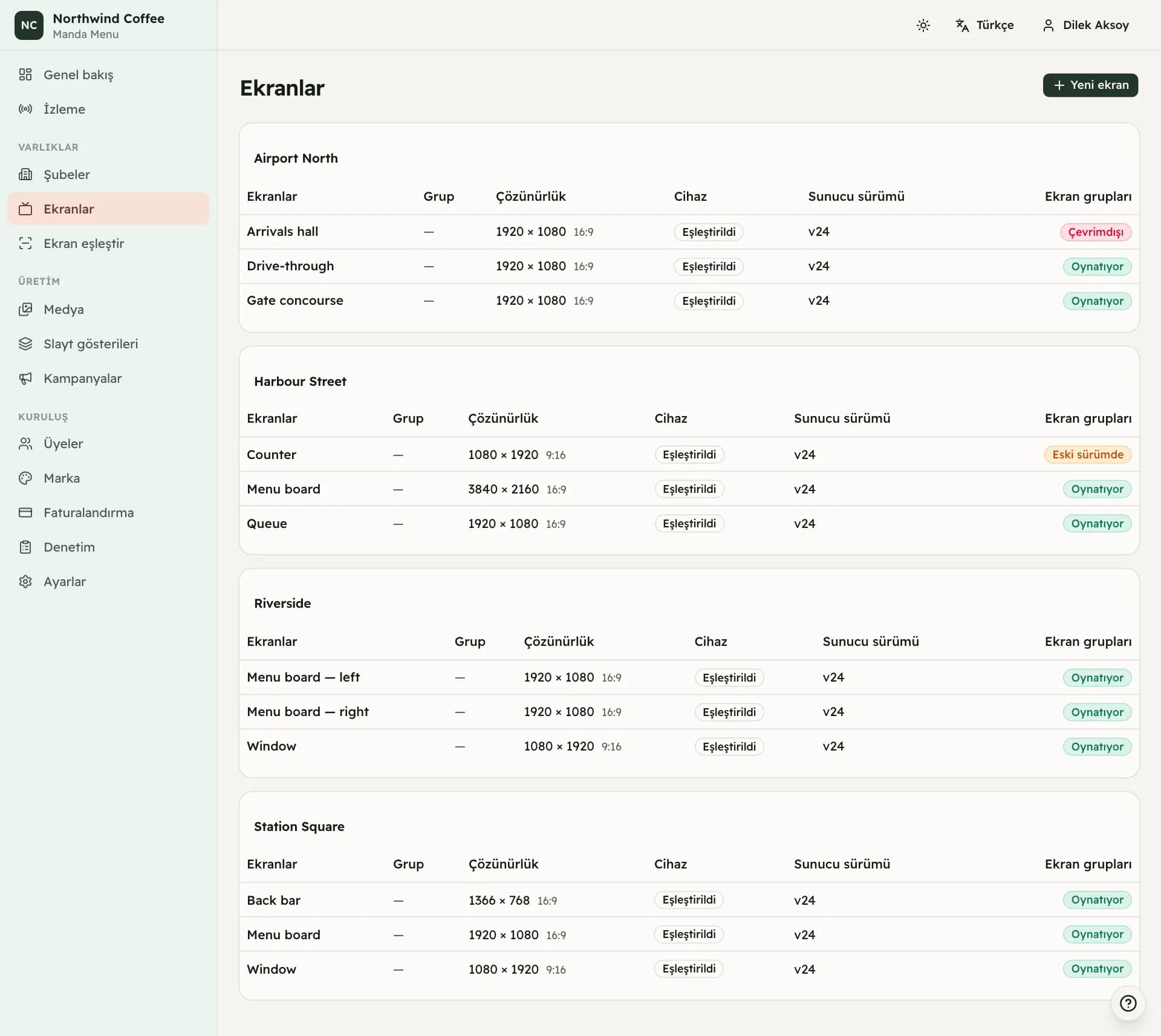Open the Drive-through screen row
This screenshot has width=1161, height=1036.
tap(689, 266)
